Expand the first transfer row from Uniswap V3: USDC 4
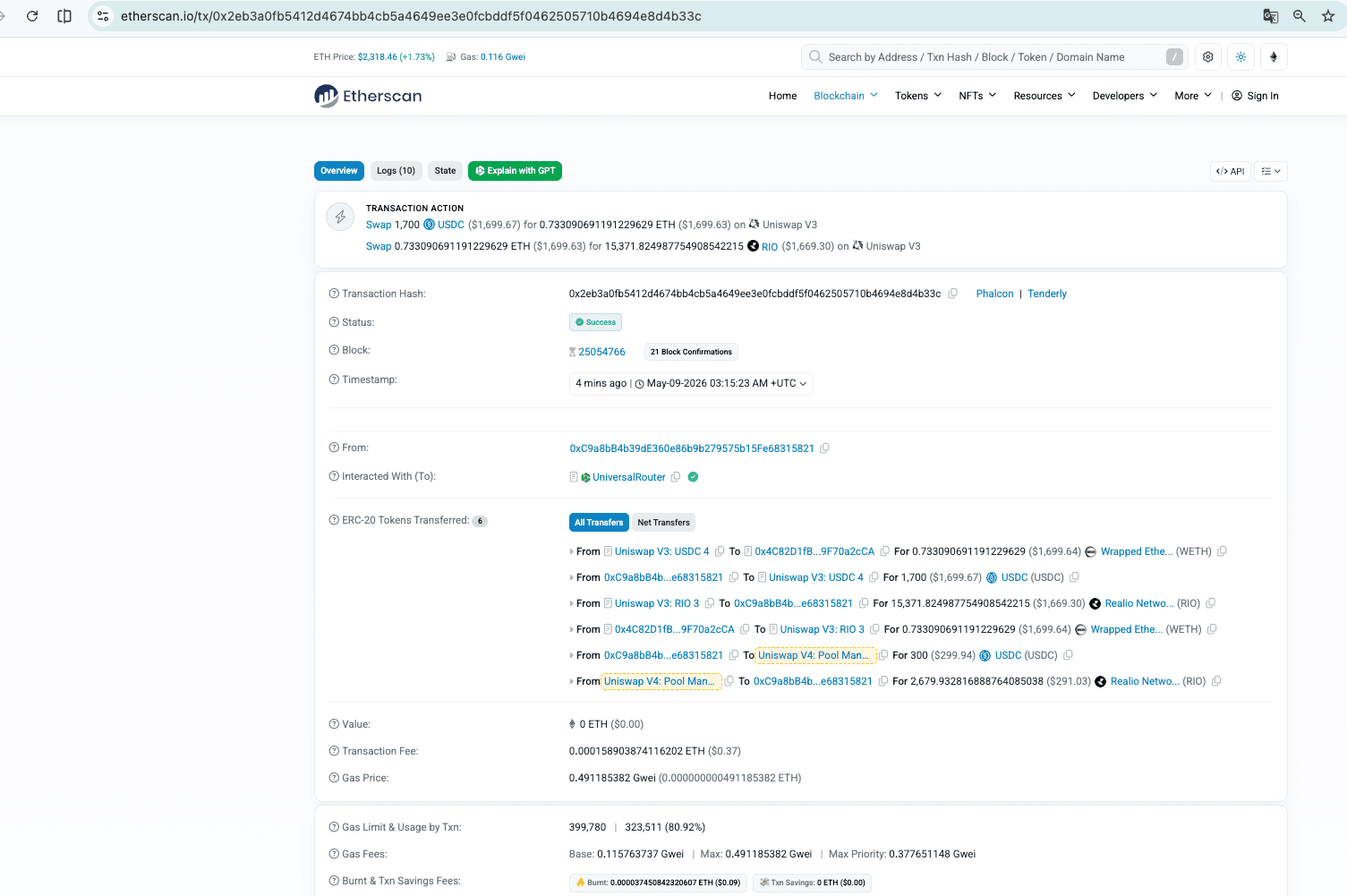Viewport: 1347px width, 896px height. (x=572, y=551)
